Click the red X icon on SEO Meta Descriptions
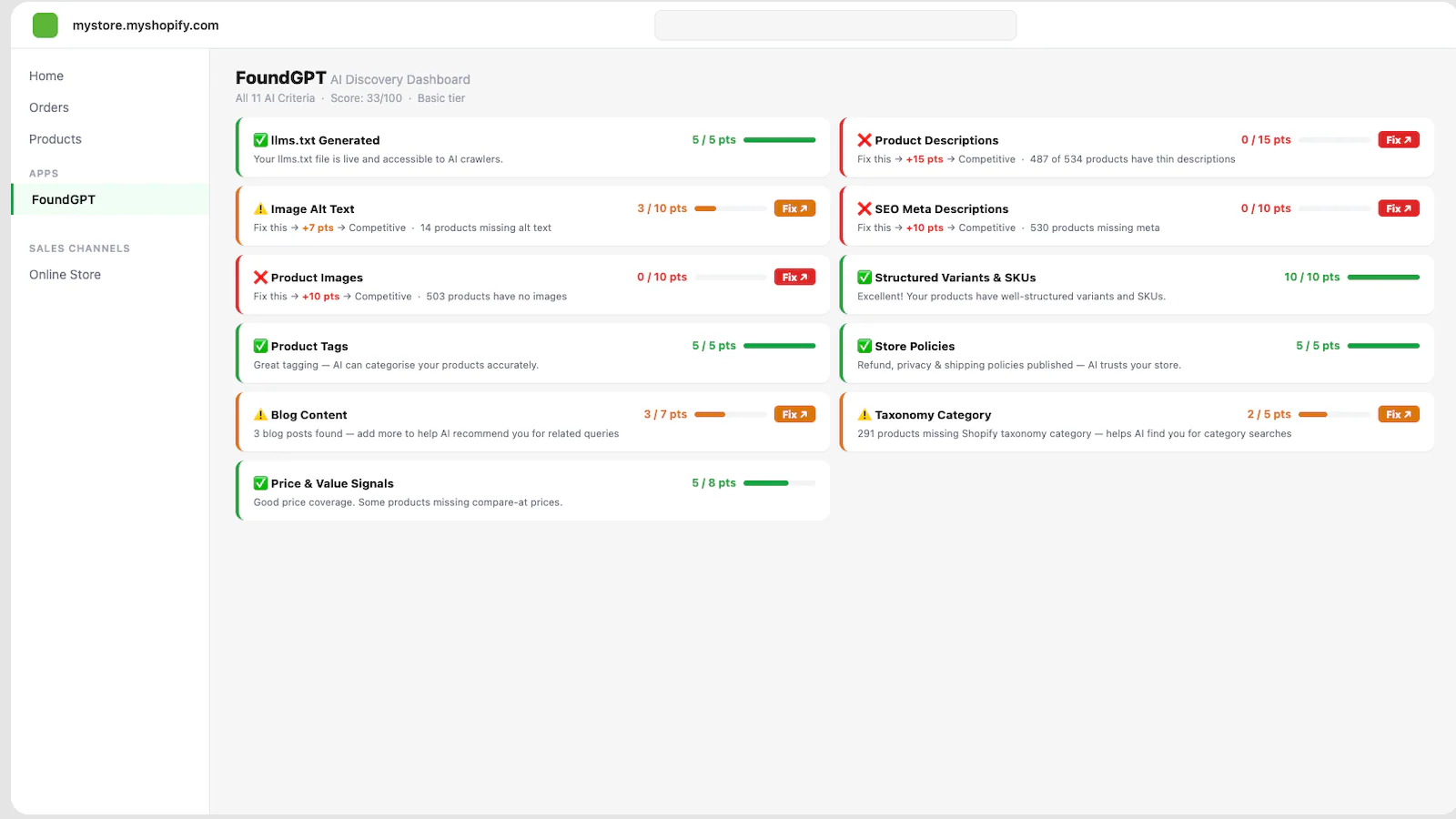Viewport: 1456px width, 819px height. click(x=864, y=208)
